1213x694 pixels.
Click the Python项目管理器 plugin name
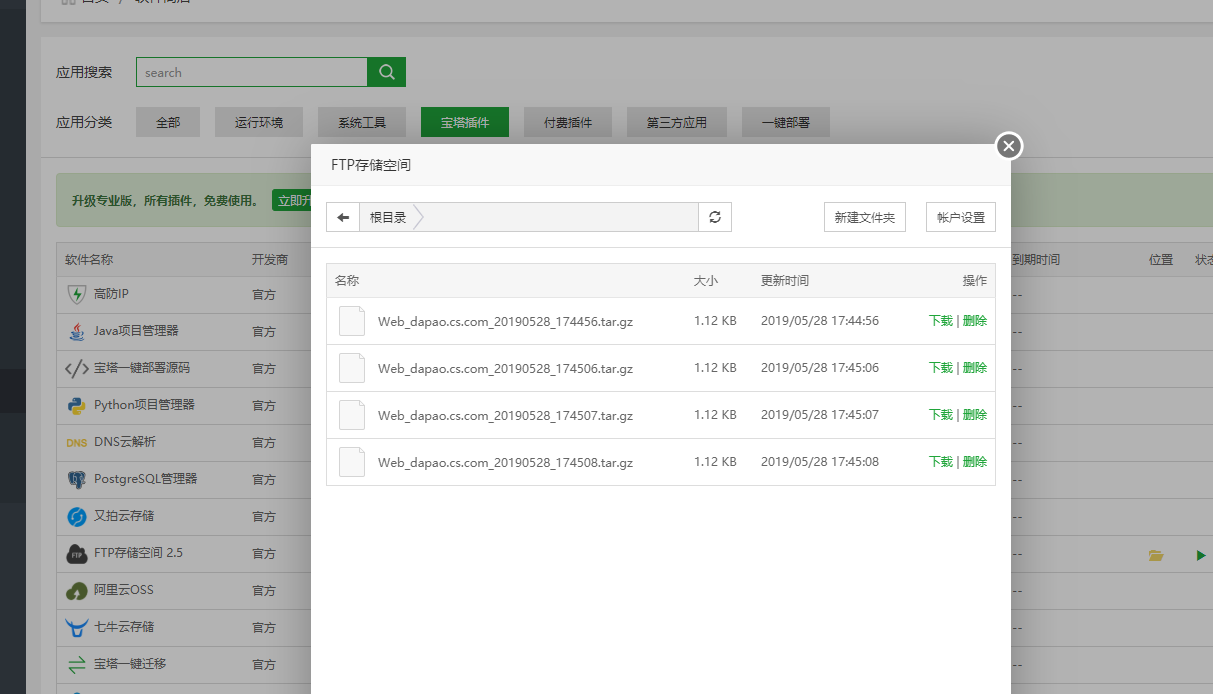(x=144, y=405)
